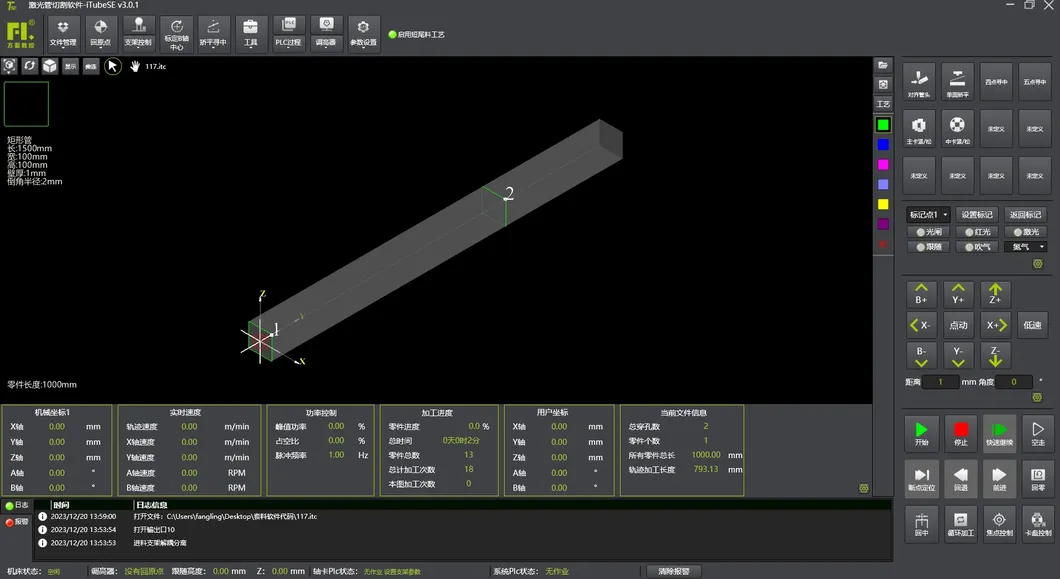Toggle the 激光 laser switch
This screenshot has height=579, width=1060.
1026,232
